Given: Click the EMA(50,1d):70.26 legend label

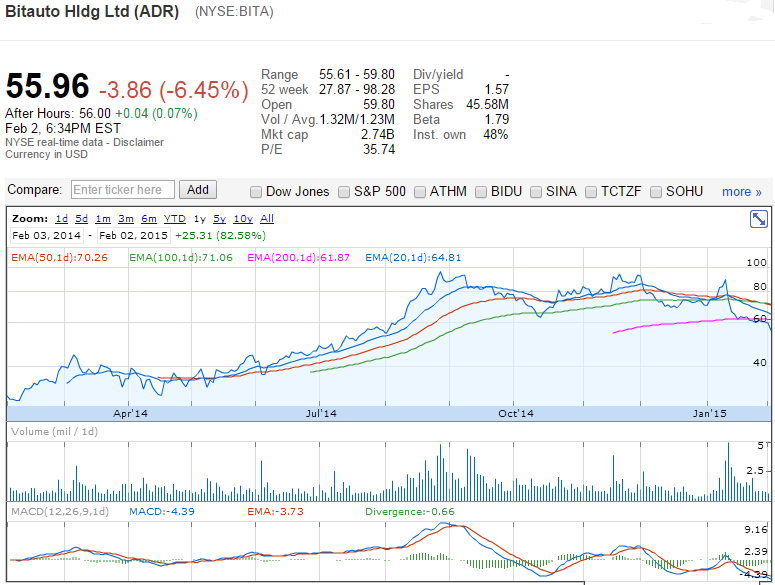Looking at the screenshot, I should 59,257.
